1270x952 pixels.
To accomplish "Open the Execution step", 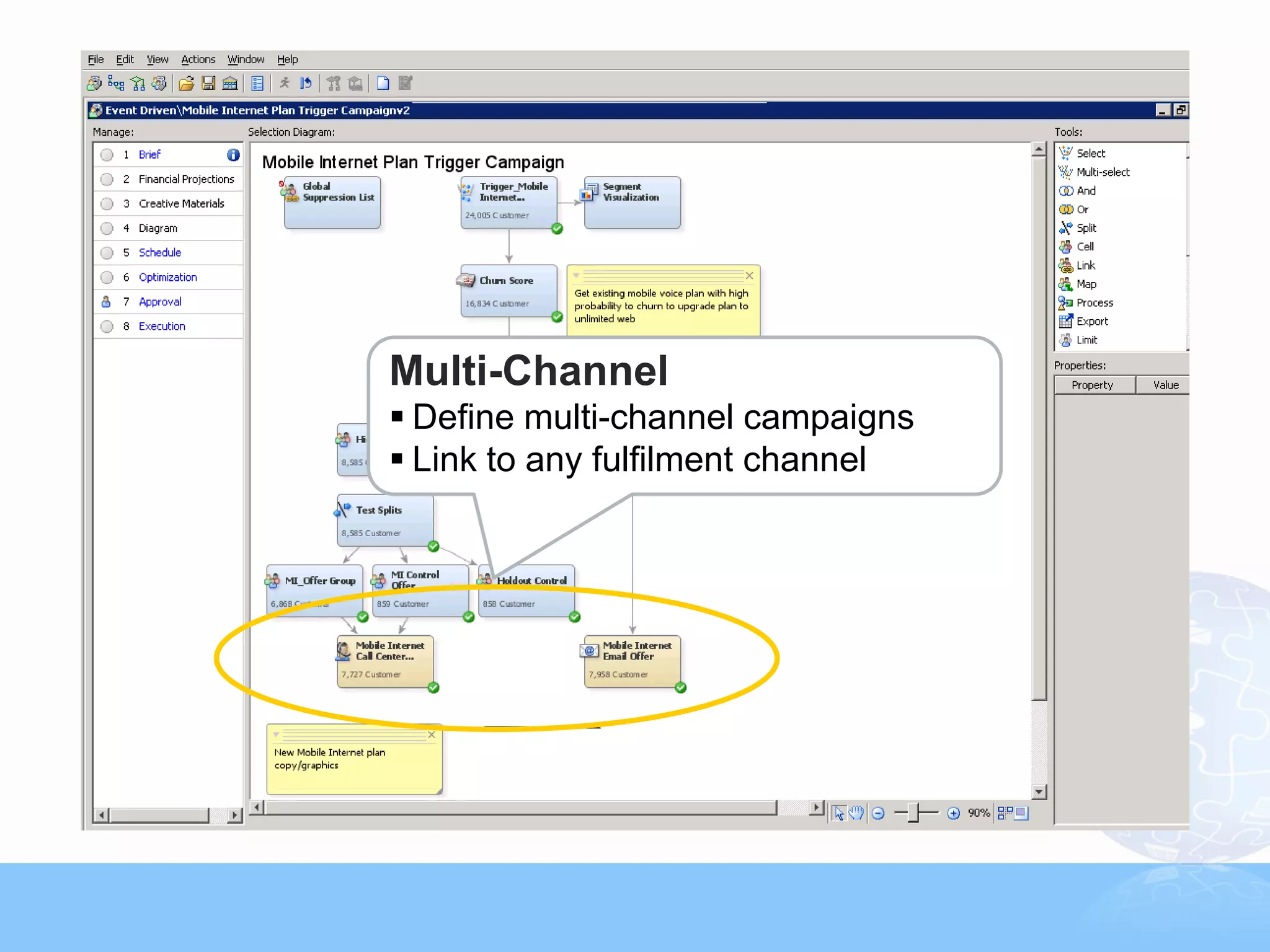I will [162, 326].
